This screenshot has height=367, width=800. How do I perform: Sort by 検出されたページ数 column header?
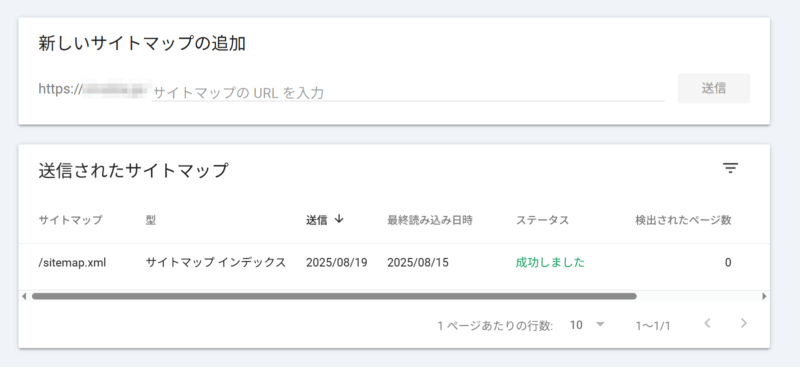683,220
